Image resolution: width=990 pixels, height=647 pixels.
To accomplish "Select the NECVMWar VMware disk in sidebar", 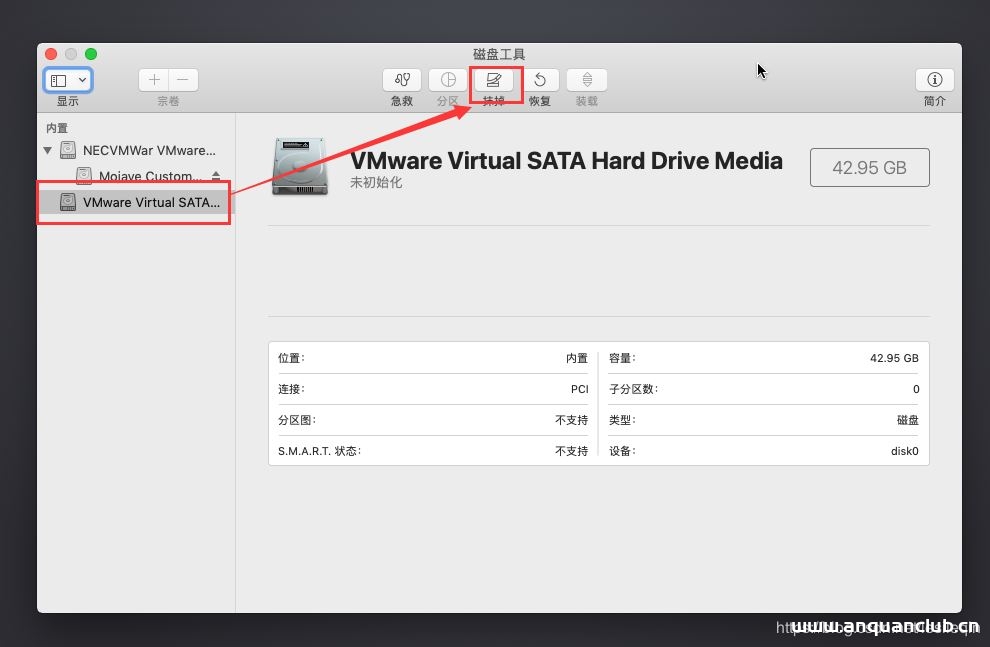I will tap(148, 151).
